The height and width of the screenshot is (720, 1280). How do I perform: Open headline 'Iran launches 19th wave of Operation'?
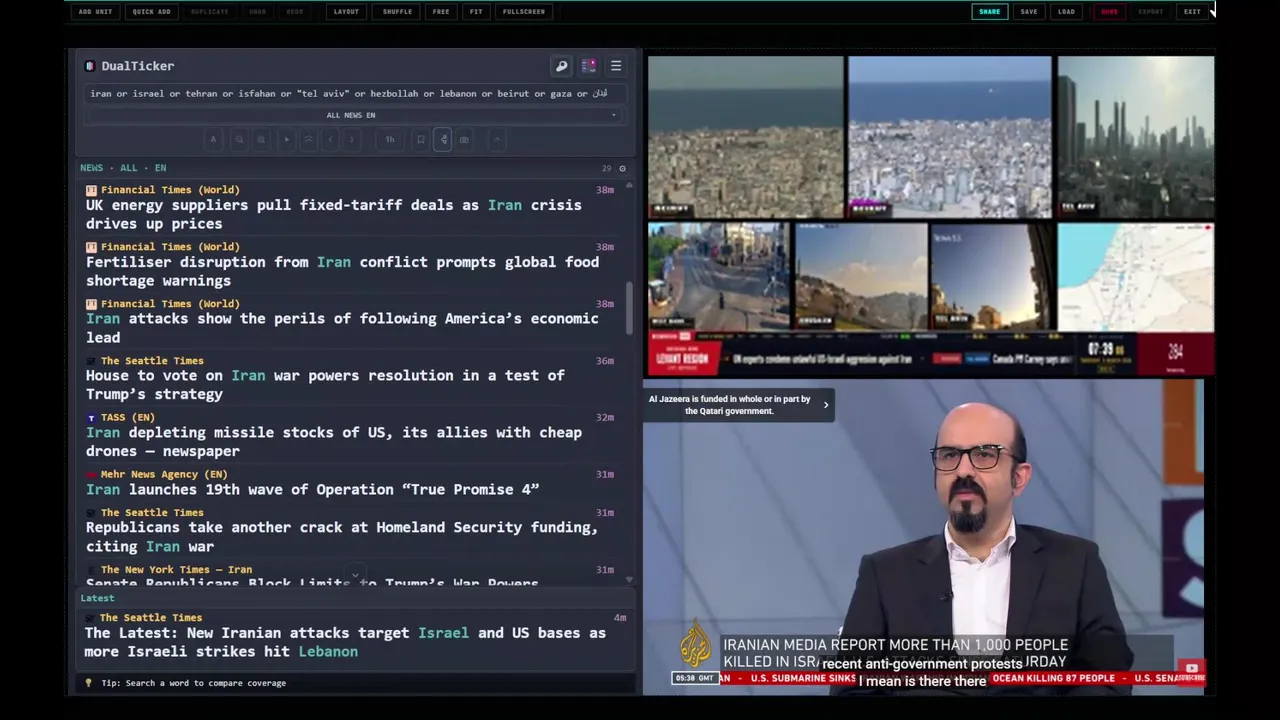tap(312, 489)
